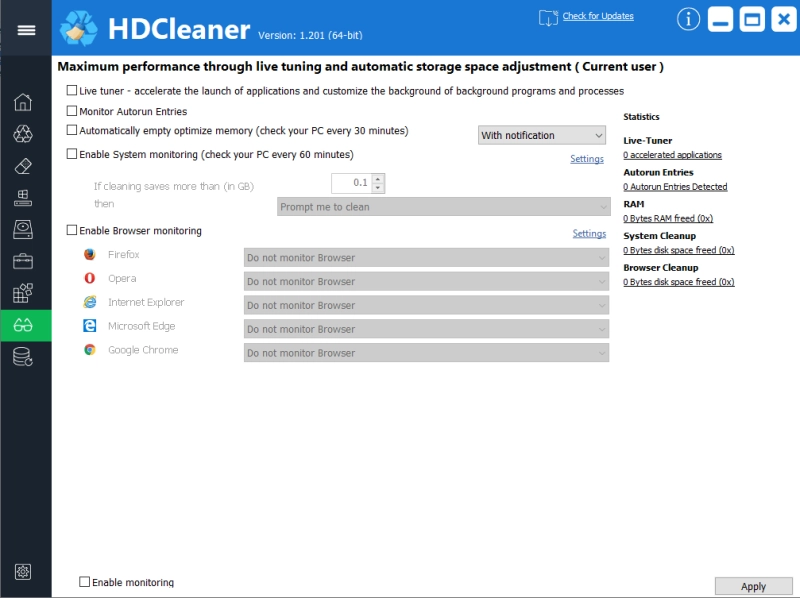Click the Microsoft Edge icon
800x598 pixels.
click(x=90, y=326)
